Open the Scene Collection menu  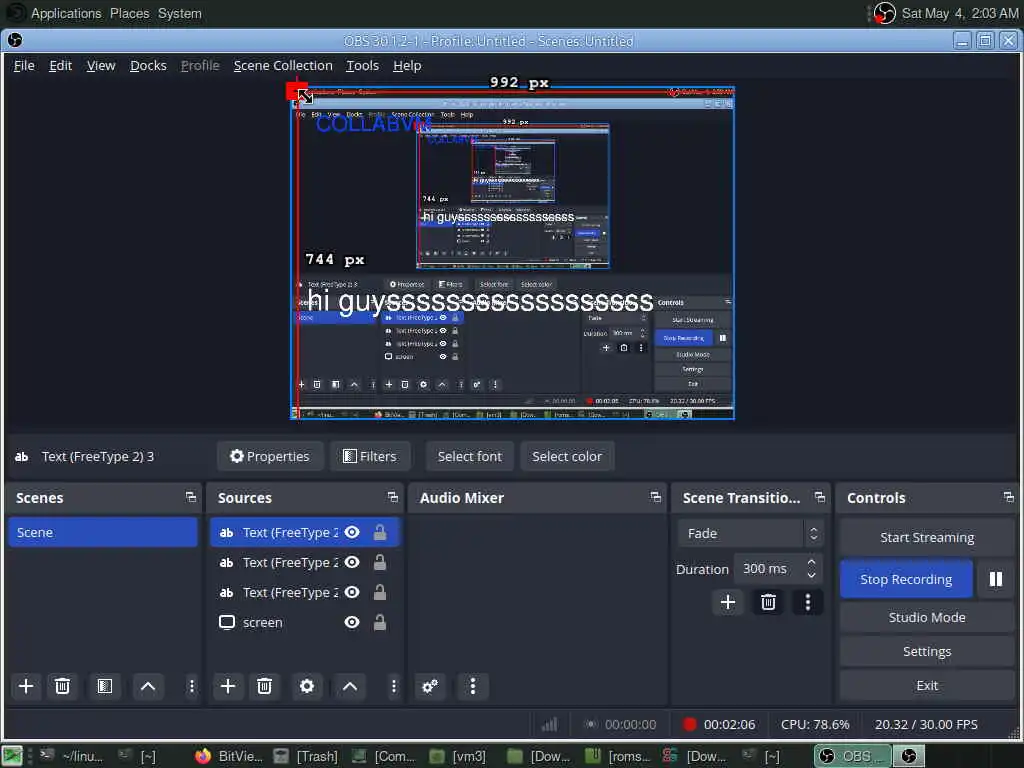click(283, 65)
